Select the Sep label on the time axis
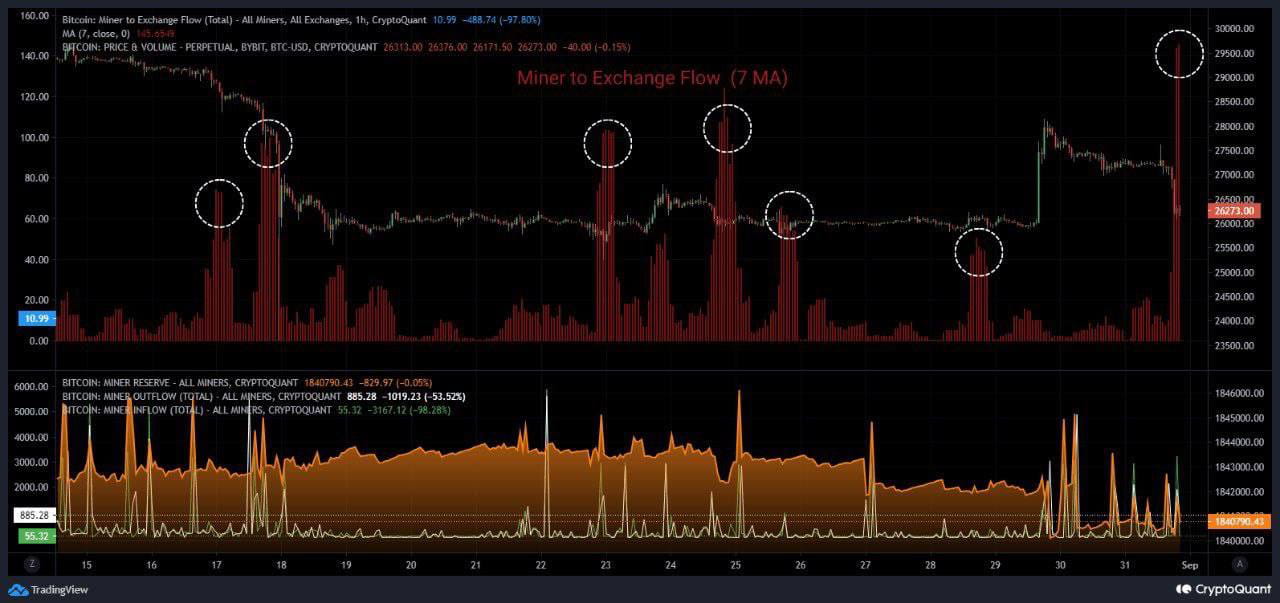Viewport: 1280px width, 603px height. pyautogui.click(x=1189, y=564)
